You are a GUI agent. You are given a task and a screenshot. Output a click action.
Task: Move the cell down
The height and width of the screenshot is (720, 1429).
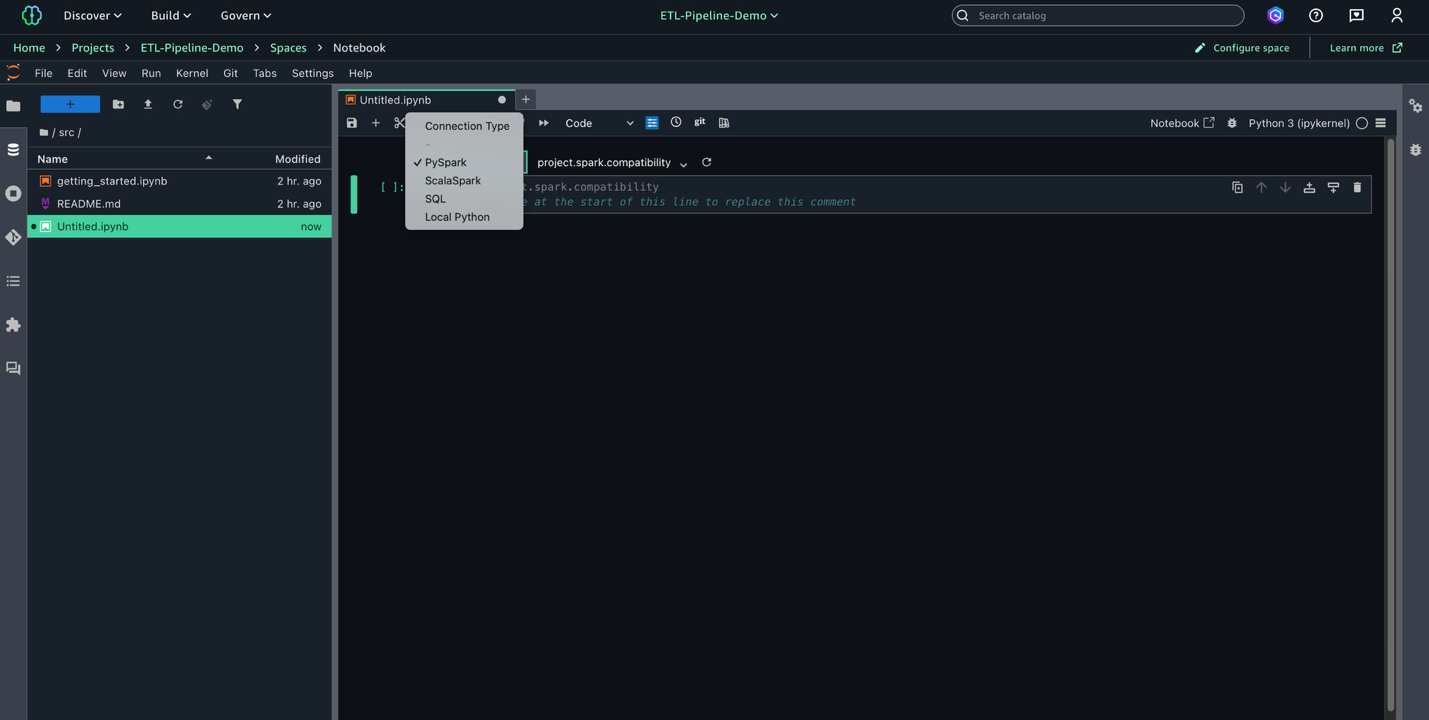tap(1285, 187)
